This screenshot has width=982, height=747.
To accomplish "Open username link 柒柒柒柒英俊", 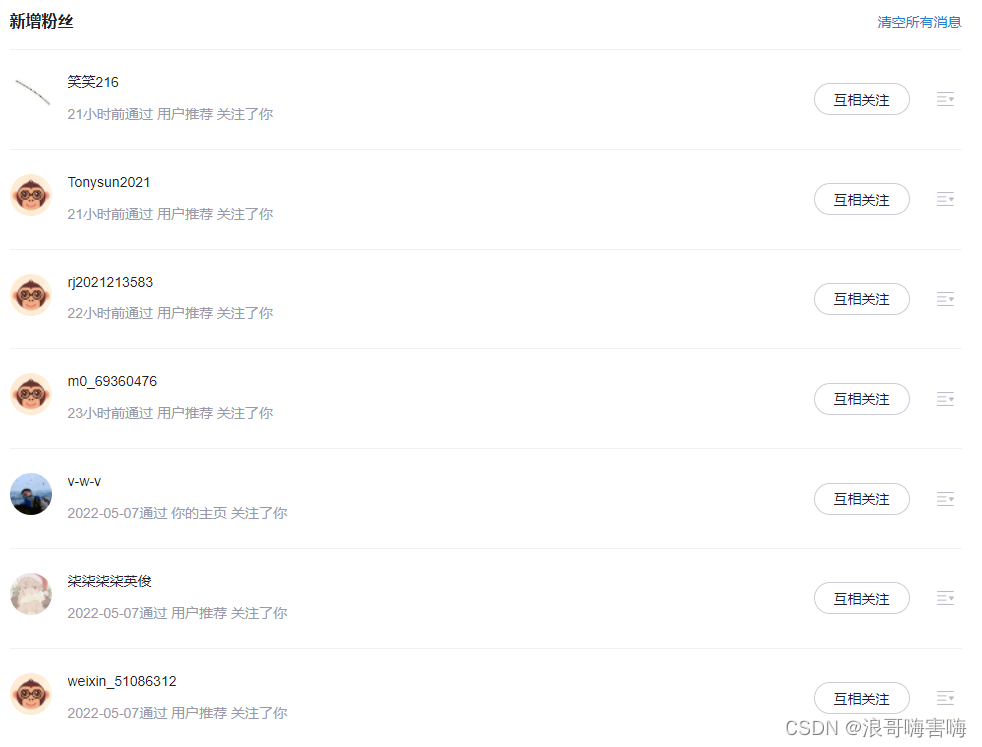I will point(110,581).
